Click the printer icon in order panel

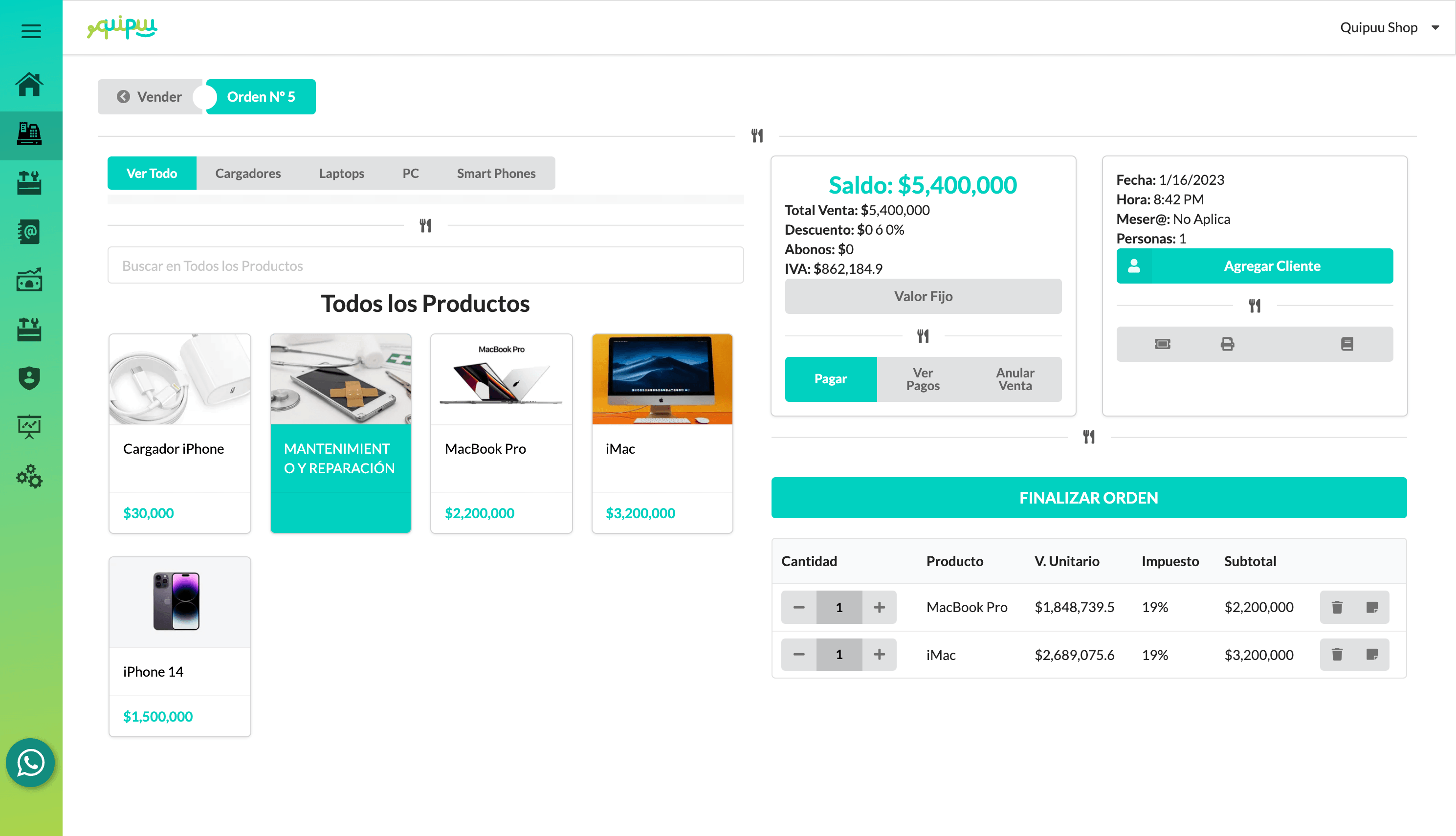(1227, 344)
